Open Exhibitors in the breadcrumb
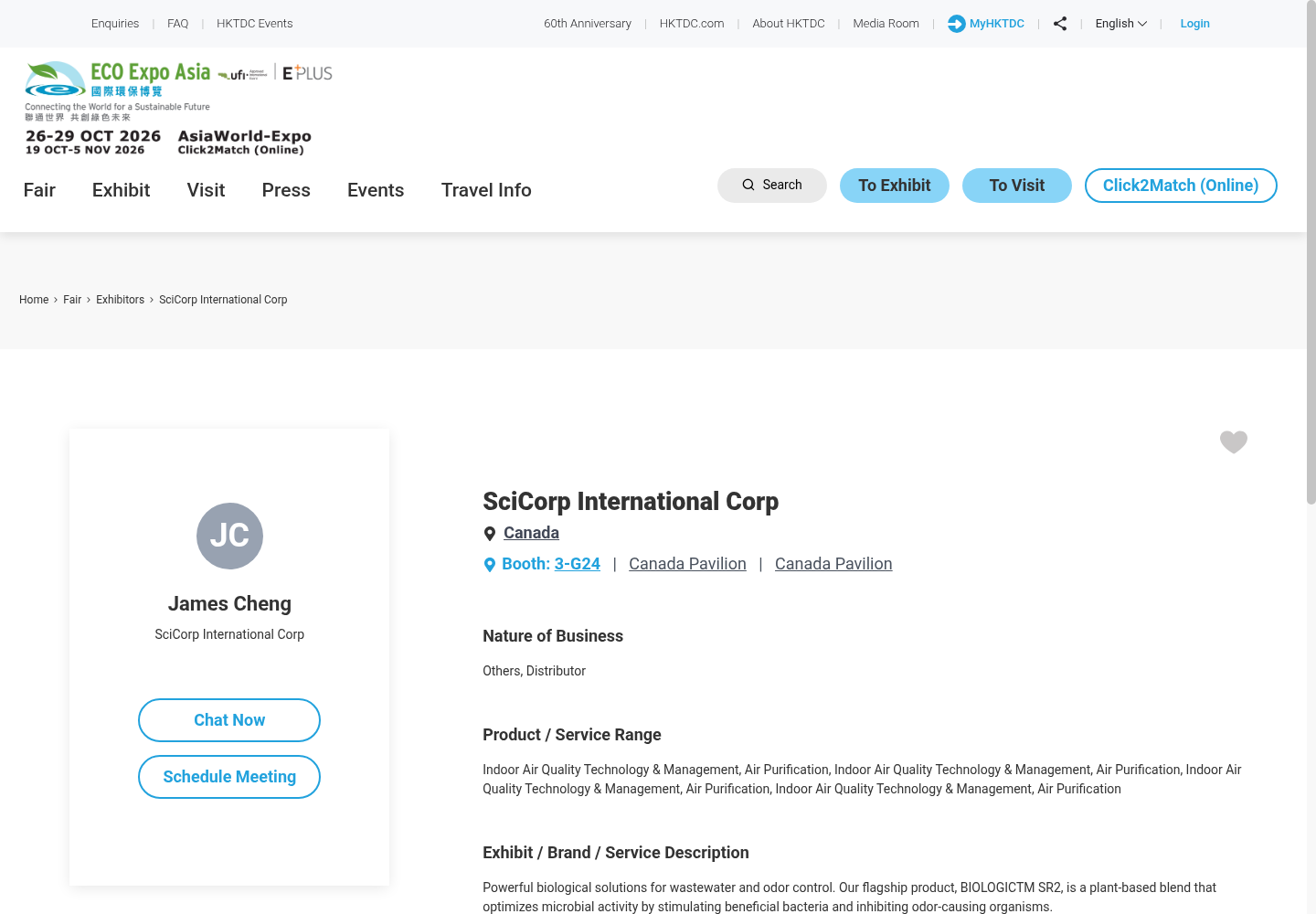Viewport: 1316px width, 914px height. point(121,300)
